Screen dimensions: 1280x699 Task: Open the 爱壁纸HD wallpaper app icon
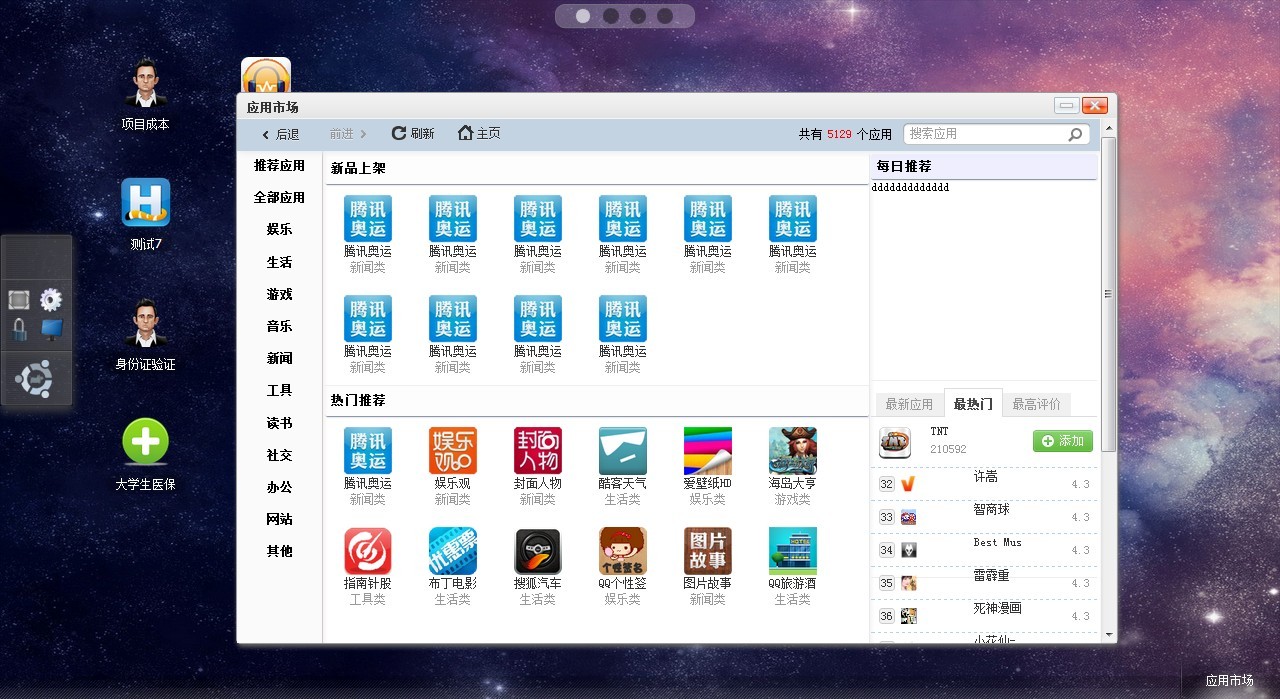708,451
